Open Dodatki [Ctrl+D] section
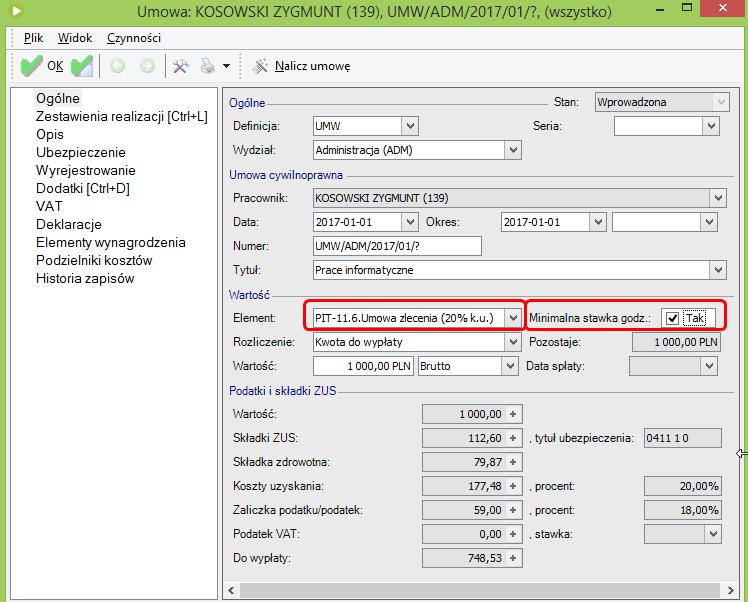Viewport: 748px width, 602px height. (x=83, y=188)
